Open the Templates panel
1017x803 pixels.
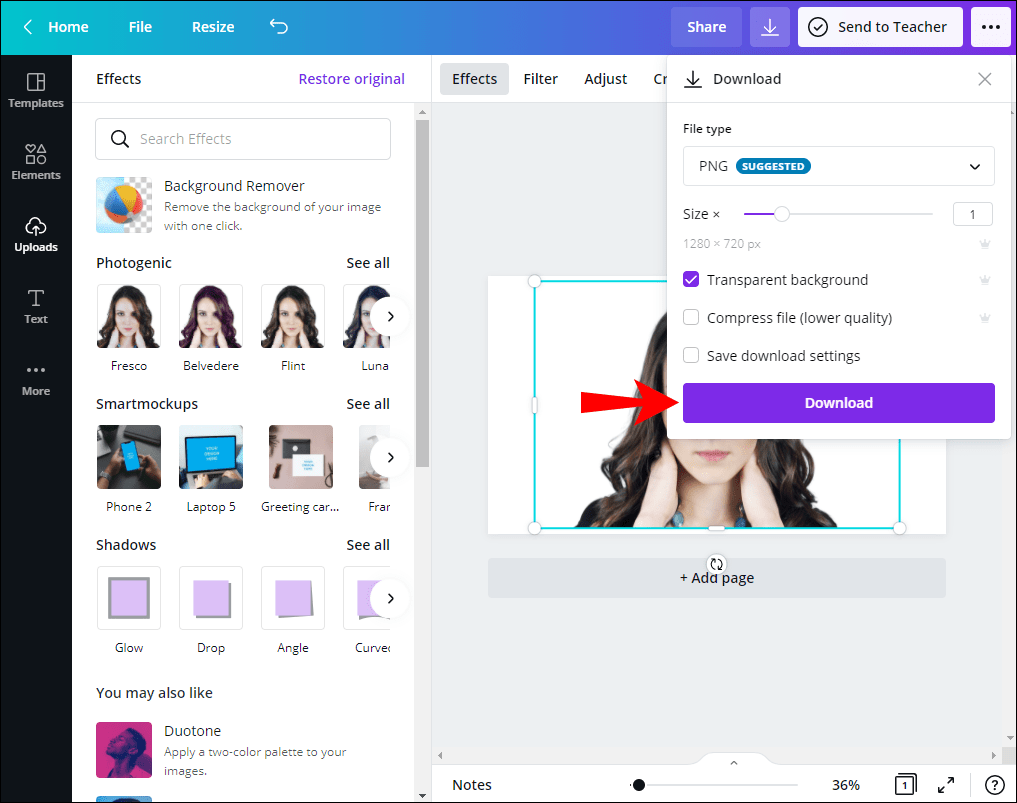[36, 90]
